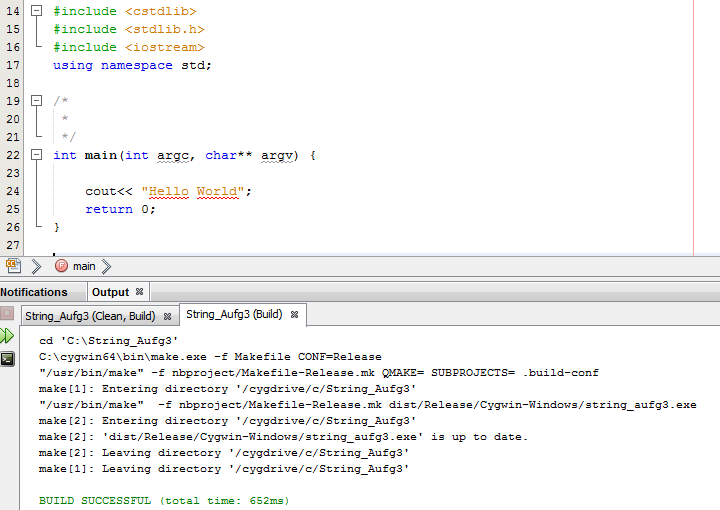The image size is (720, 510).
Task: Click the BUILD SUCCESSFUL message
Action: [164, 500]
